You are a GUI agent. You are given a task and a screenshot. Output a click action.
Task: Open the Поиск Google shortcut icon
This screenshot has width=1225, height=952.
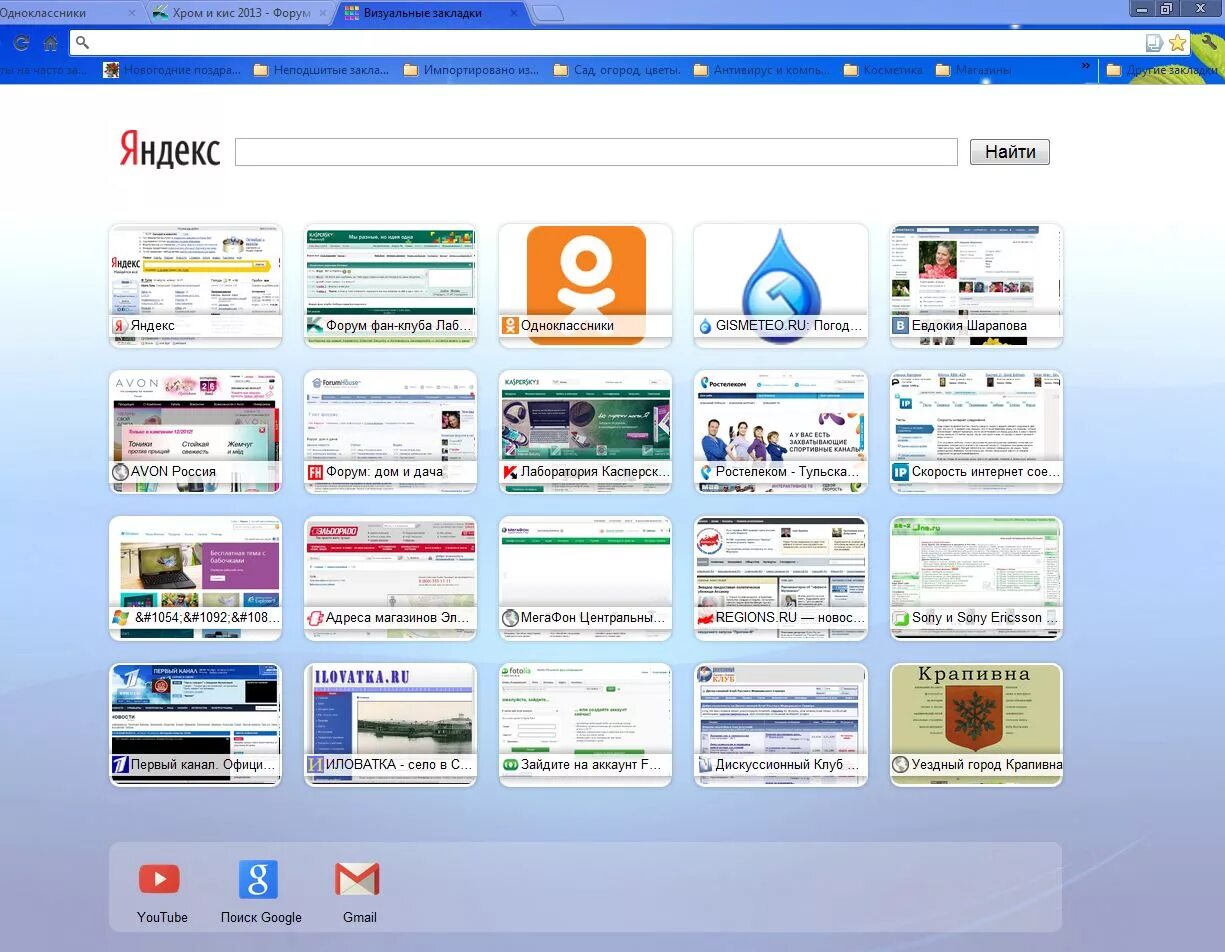tap(258, 879)
